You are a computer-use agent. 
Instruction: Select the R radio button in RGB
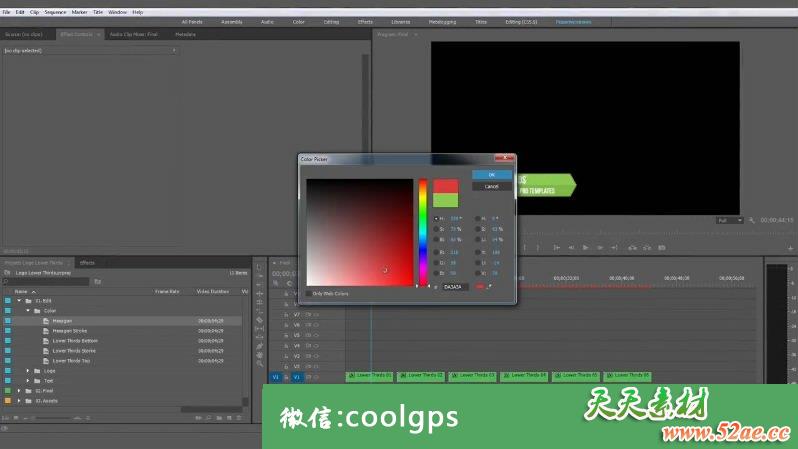[x=437, y=252]
